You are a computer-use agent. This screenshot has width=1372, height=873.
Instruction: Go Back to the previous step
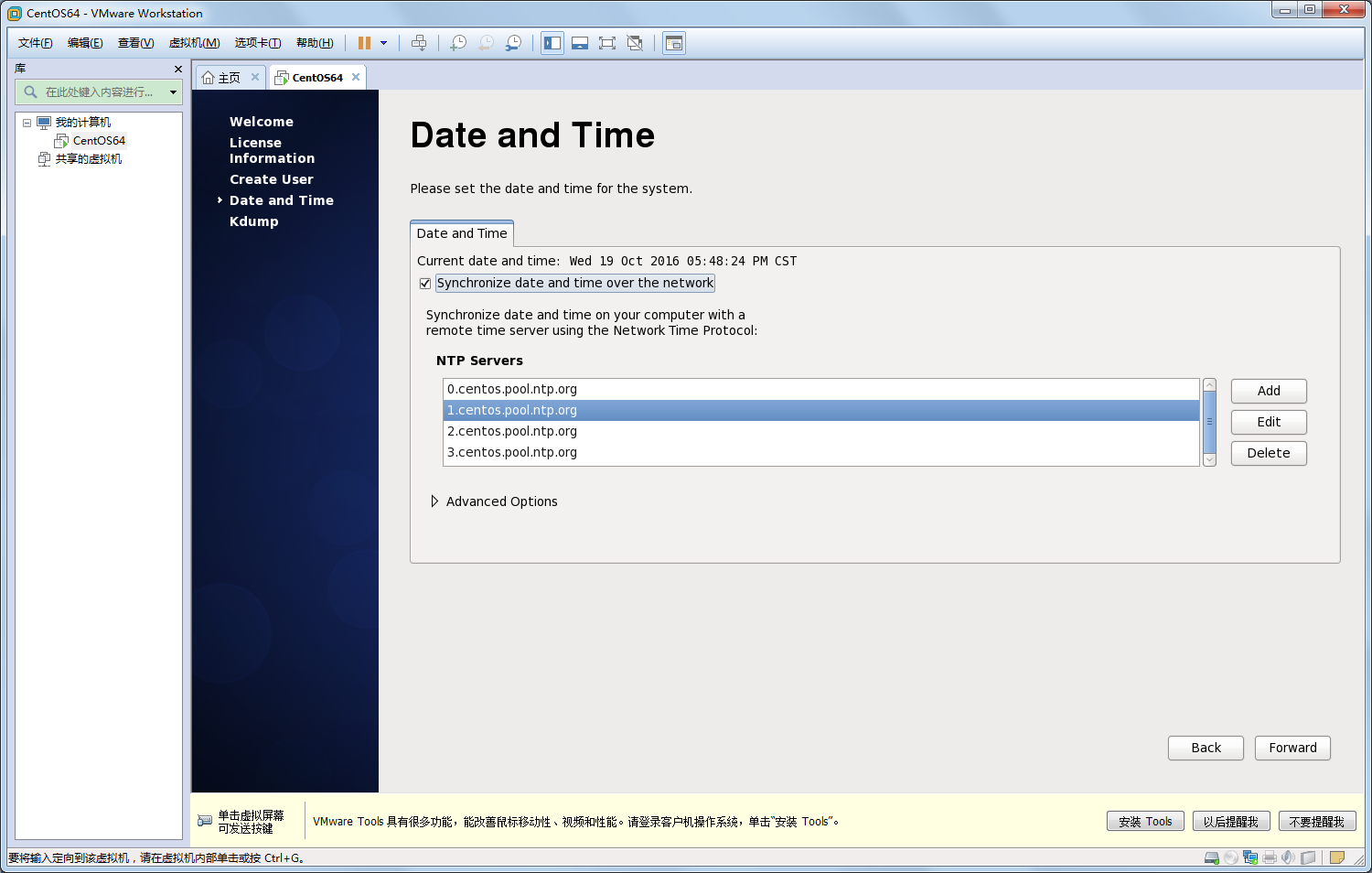(1206, 748)
